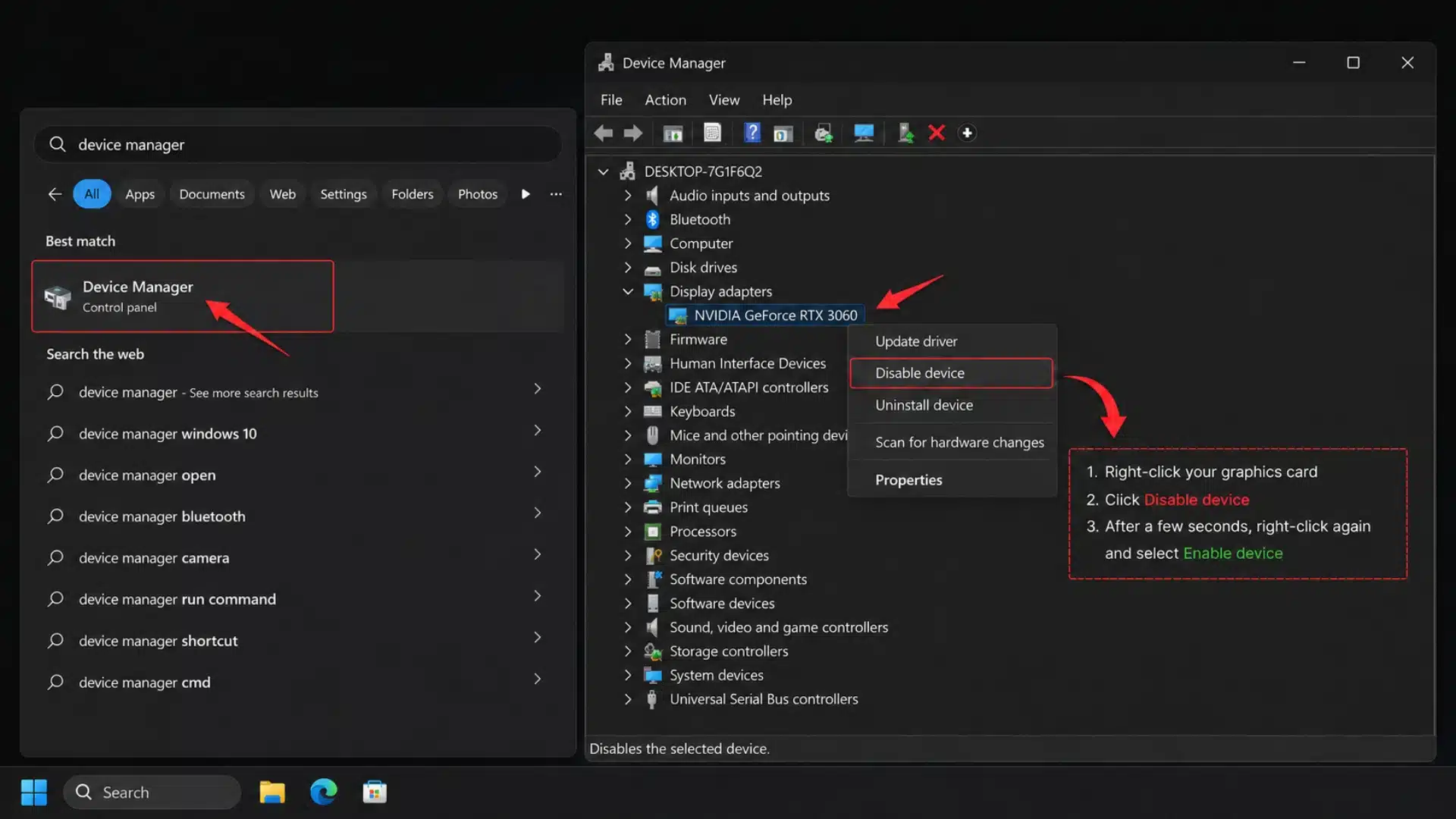The height and width of the screenshot is (819, 1456).
Task: Collapse the Display adapters category
Action: [628, 292]
